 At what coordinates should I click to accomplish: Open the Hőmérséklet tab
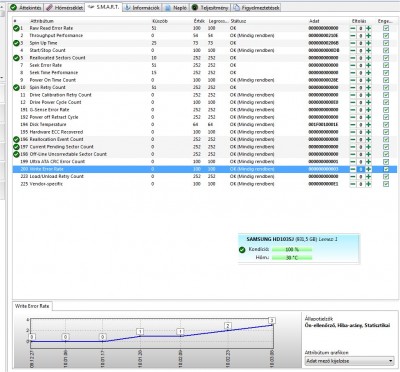click(x=64, y=7)
